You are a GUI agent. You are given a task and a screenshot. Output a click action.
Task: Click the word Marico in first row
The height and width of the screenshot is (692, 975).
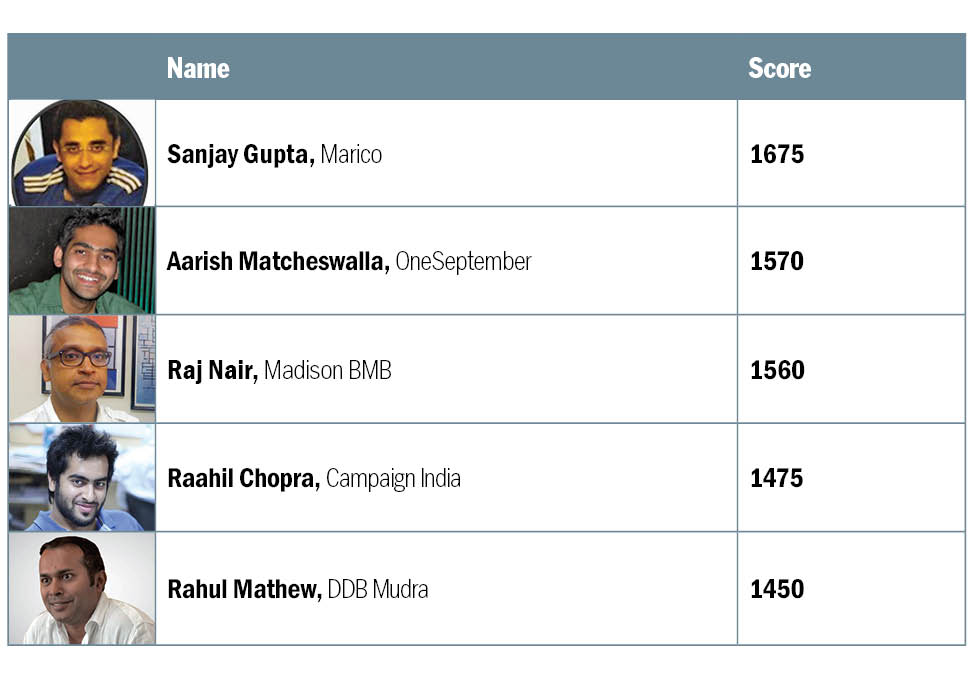pyautogui.click(x=351, y=155)
